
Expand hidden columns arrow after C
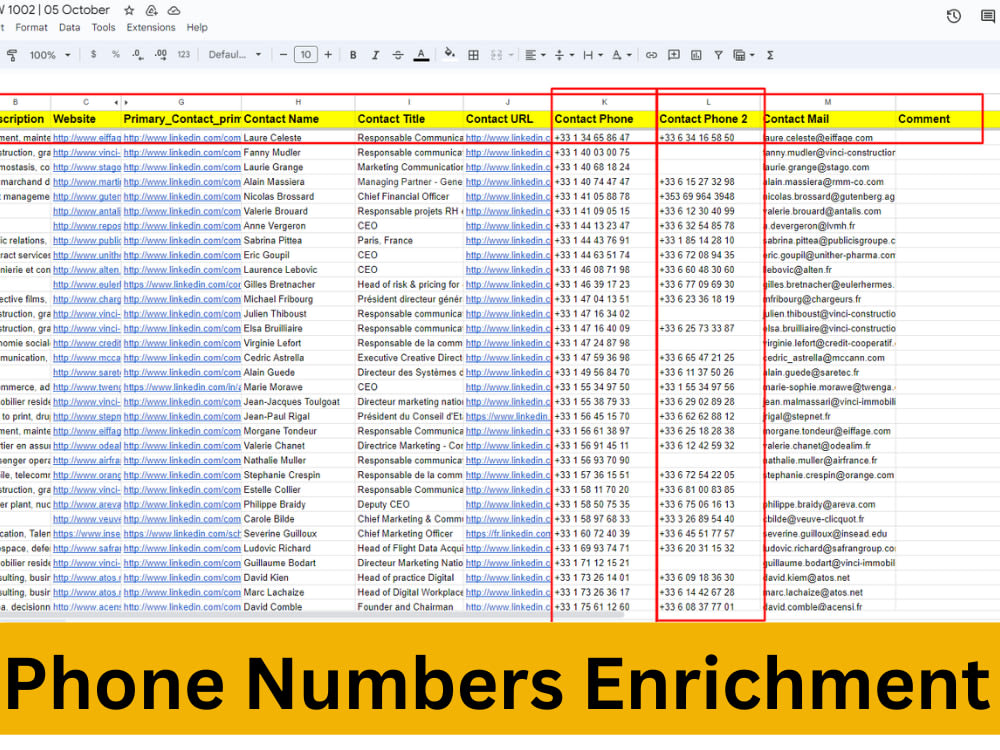click(x=126, y=102)
